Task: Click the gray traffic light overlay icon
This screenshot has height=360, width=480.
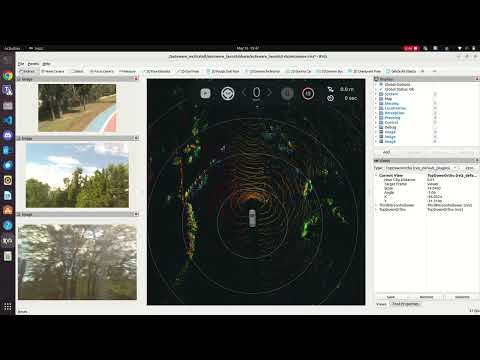Action: 287,93
